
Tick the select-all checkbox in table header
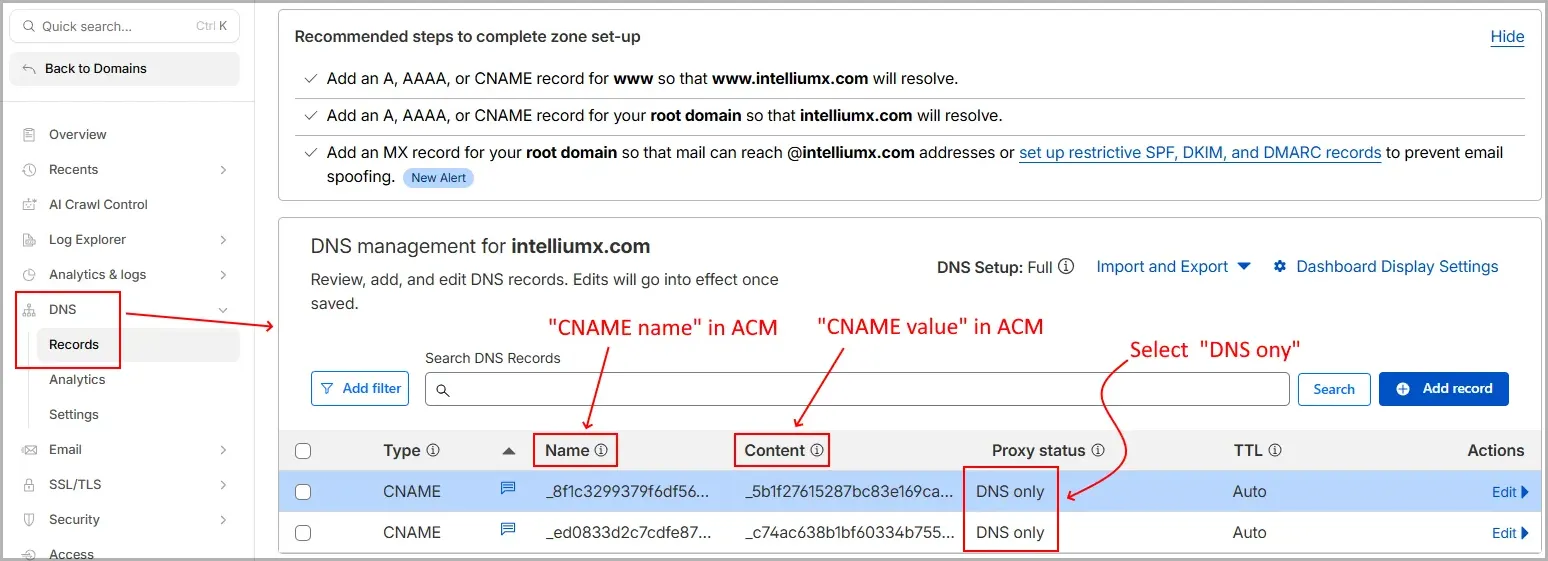[303, 451]
